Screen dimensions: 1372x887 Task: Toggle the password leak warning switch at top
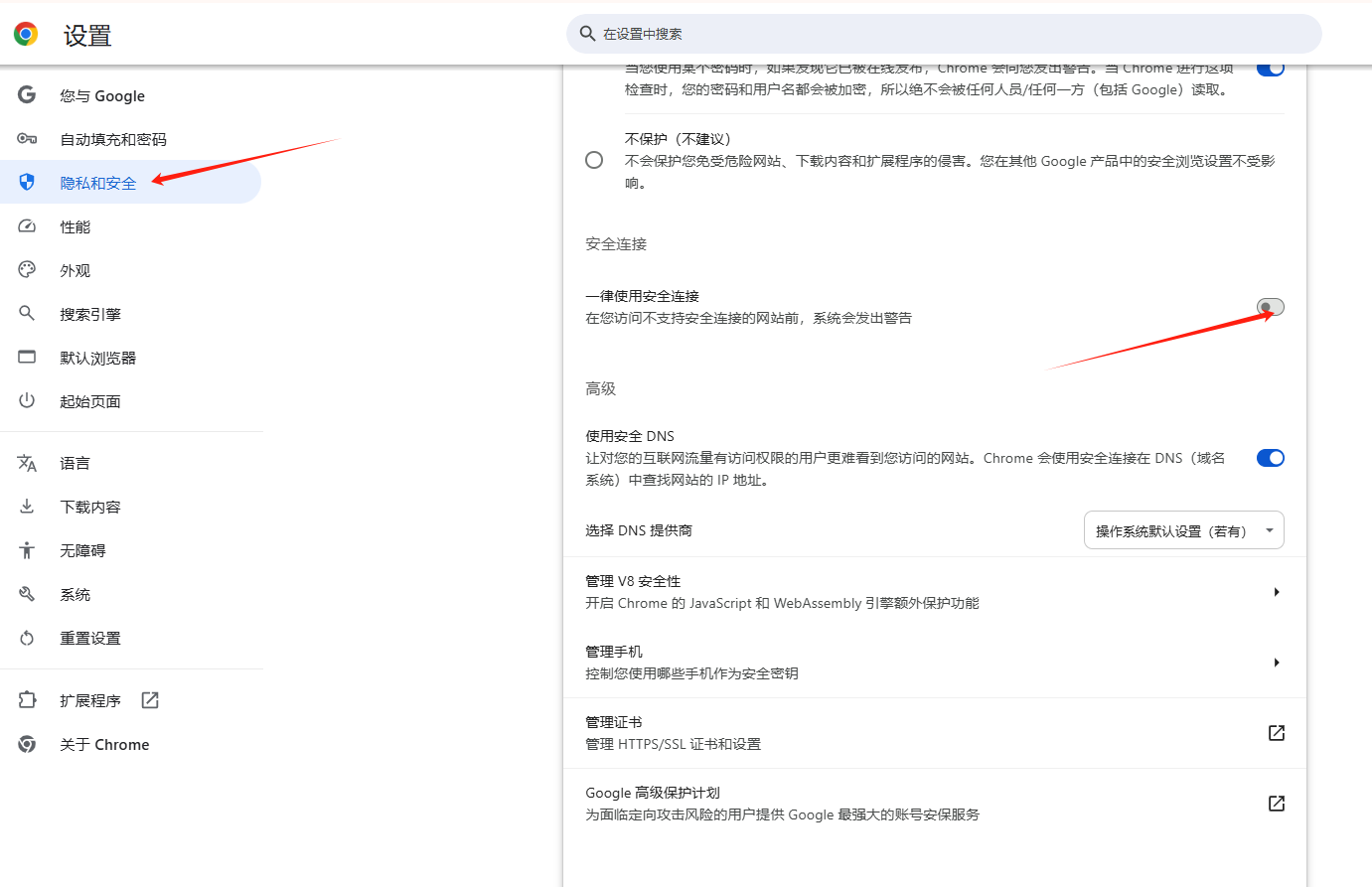[1271, 69]
